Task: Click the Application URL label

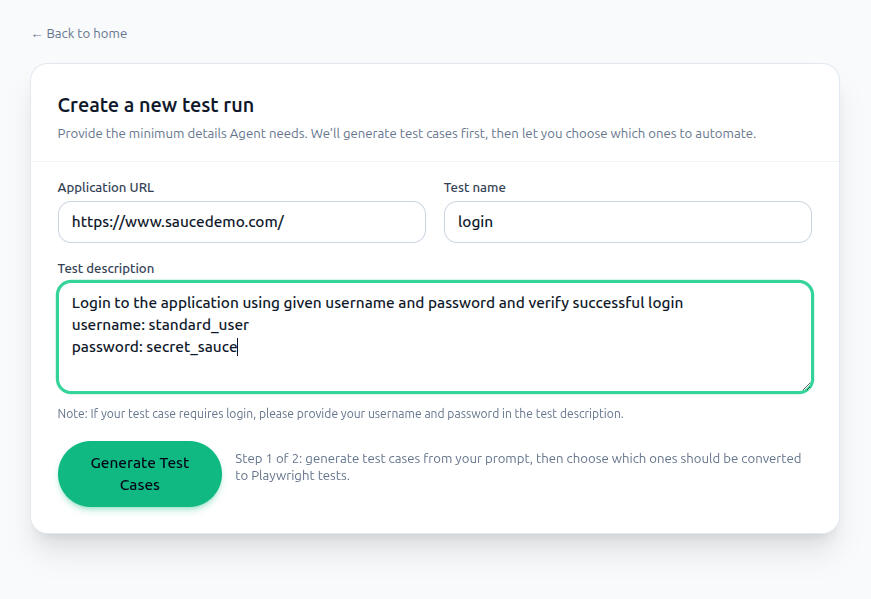Action: [105, 187]
